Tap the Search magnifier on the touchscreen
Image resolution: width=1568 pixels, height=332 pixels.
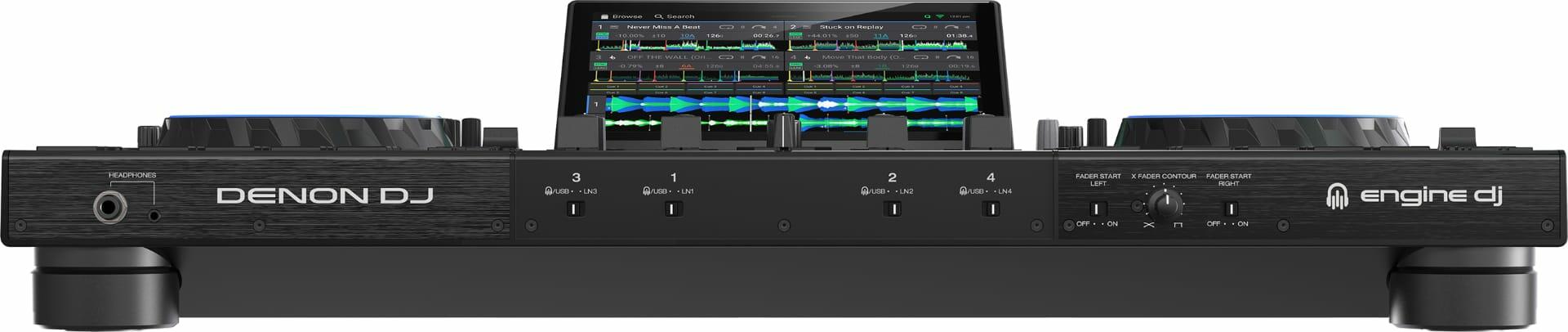[658, 16]
